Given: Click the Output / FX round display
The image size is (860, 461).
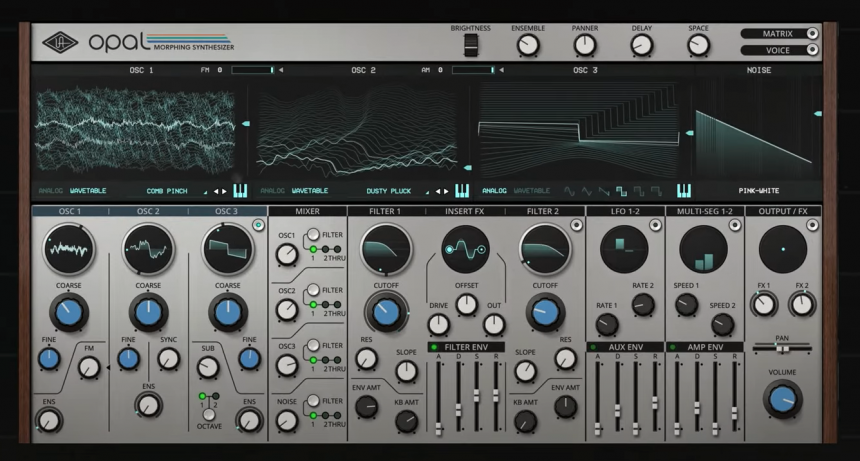Looking at the screenshot, I should (783, 249).
